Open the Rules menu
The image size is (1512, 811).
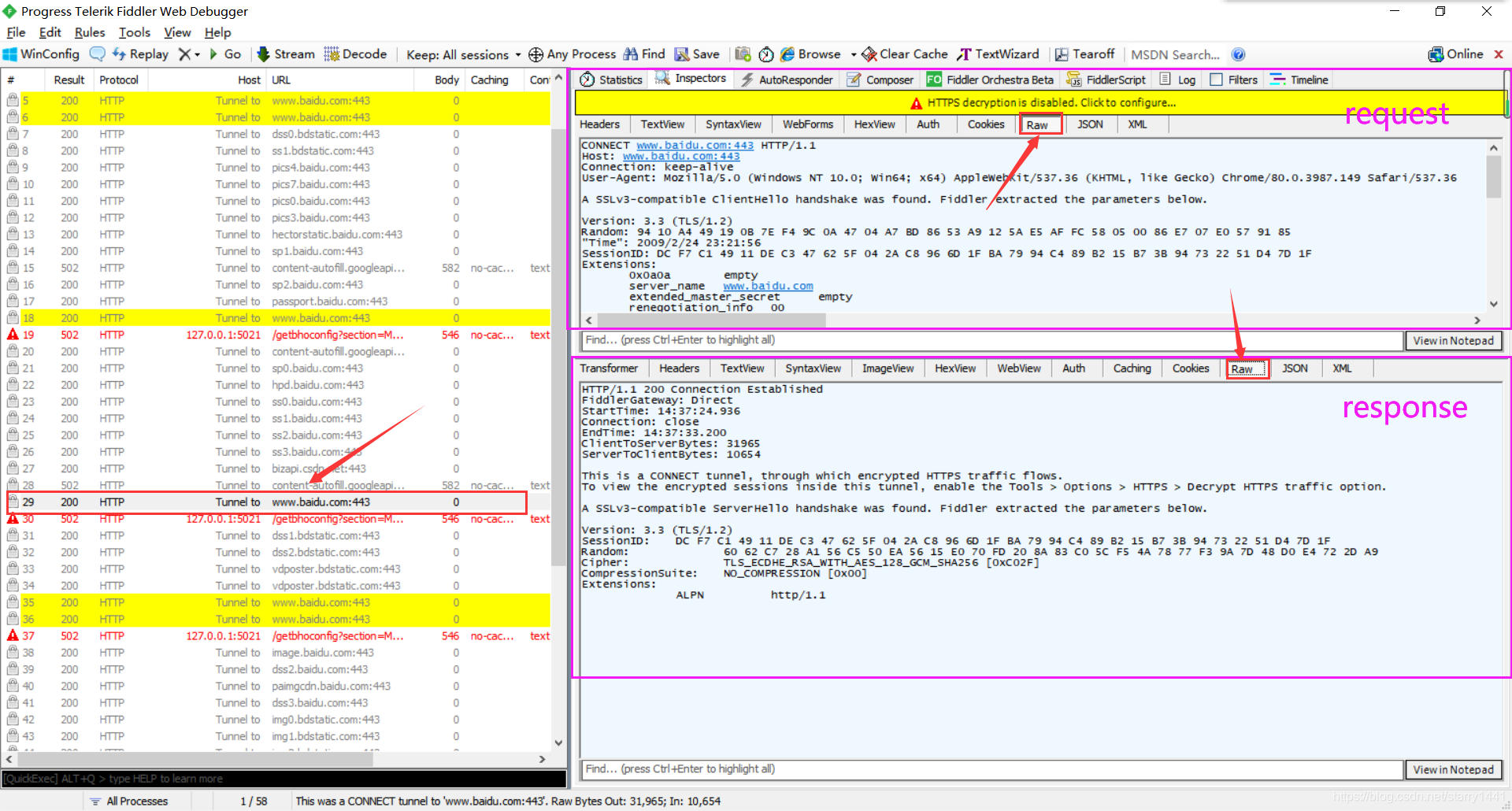(89, 32)
